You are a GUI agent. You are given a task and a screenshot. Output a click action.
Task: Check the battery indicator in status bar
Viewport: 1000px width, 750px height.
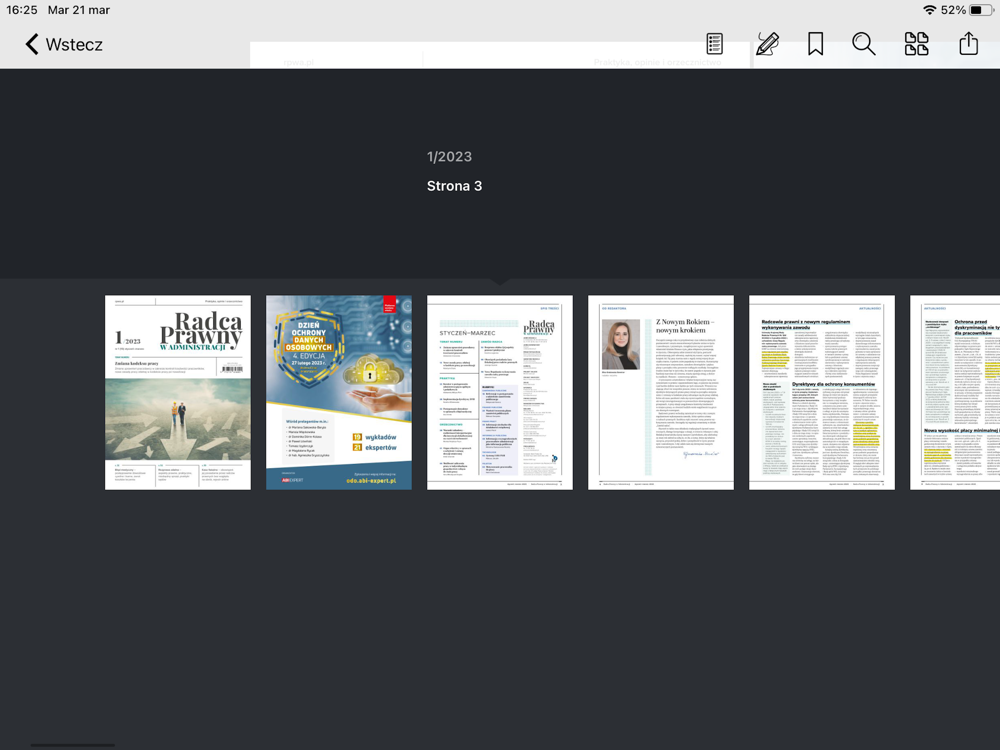pos(980,10)
